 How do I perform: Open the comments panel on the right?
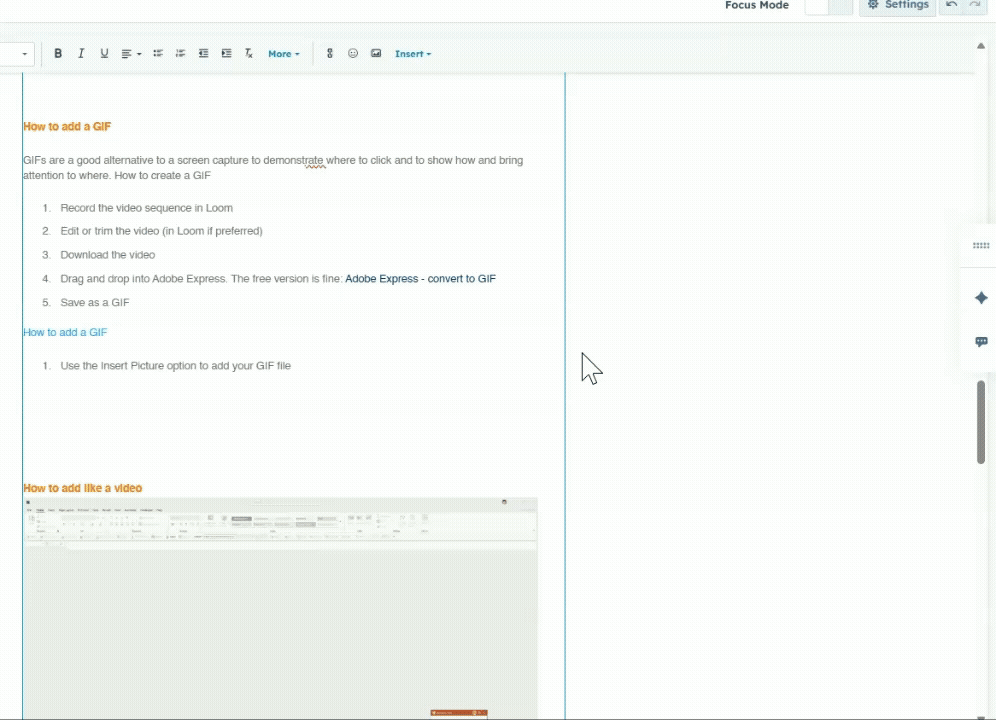pos(981,342)
